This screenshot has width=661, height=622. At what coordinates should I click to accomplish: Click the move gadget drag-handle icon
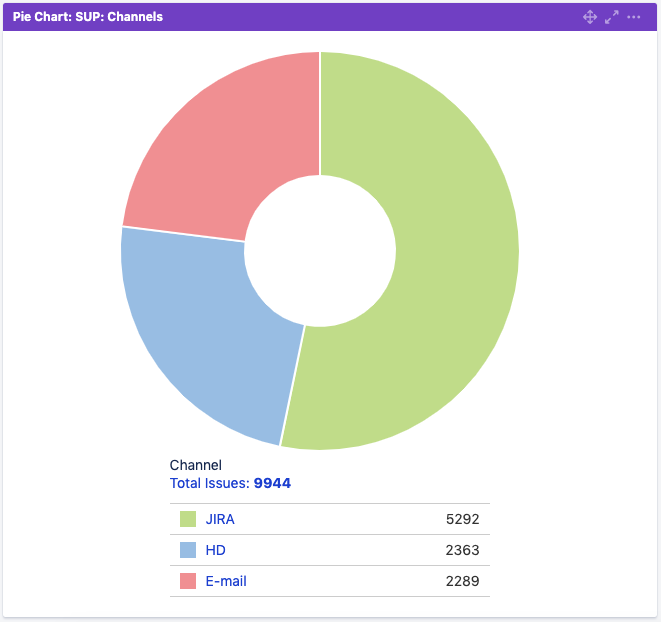pos(590,17)
